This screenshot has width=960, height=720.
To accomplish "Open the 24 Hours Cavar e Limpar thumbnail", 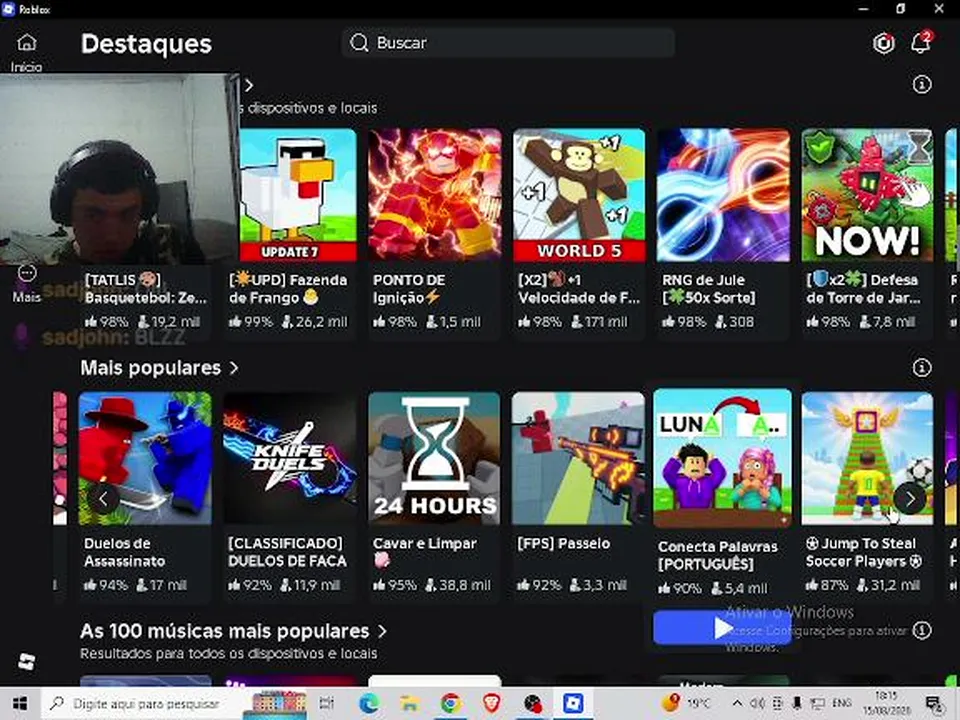I will (x=434, y=459).
